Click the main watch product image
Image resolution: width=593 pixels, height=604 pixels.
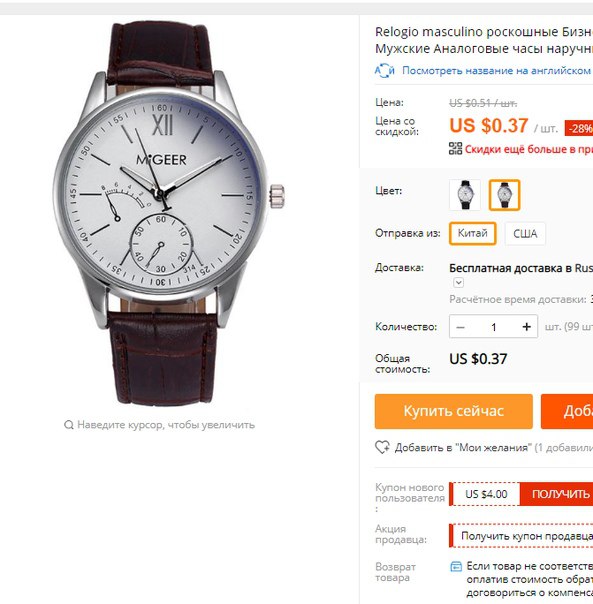click(x=169, y=213)
